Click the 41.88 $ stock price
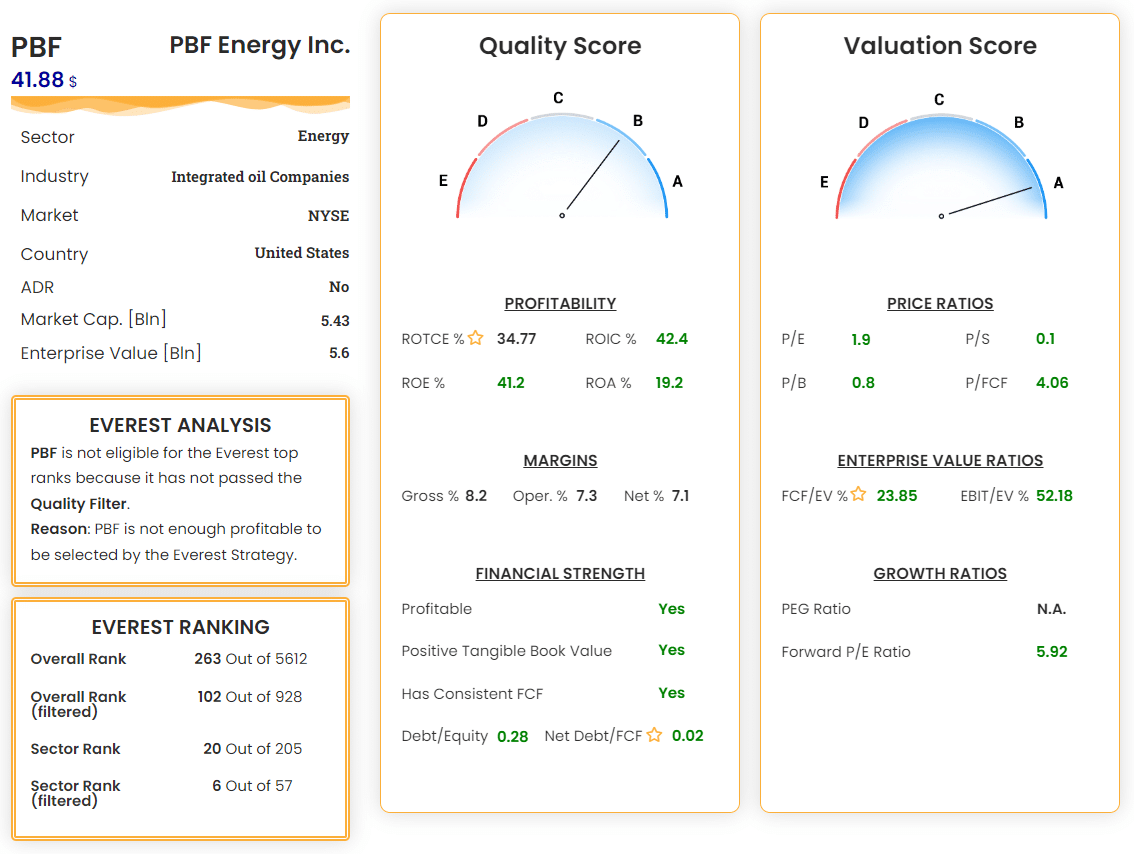 click(44, 80)
